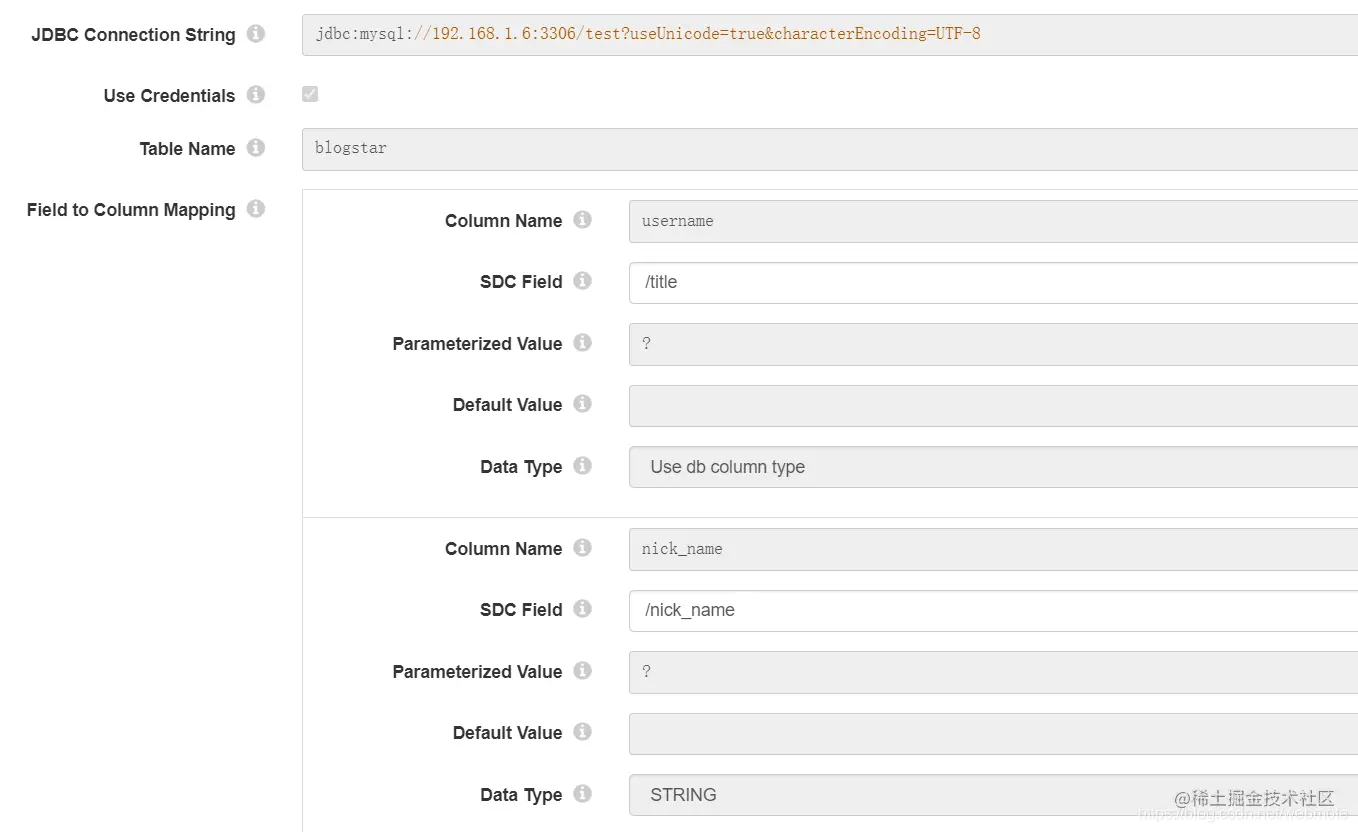
Task: Click info icon for username Column Name
Action: pyautogui.click(x=583, y=220)
